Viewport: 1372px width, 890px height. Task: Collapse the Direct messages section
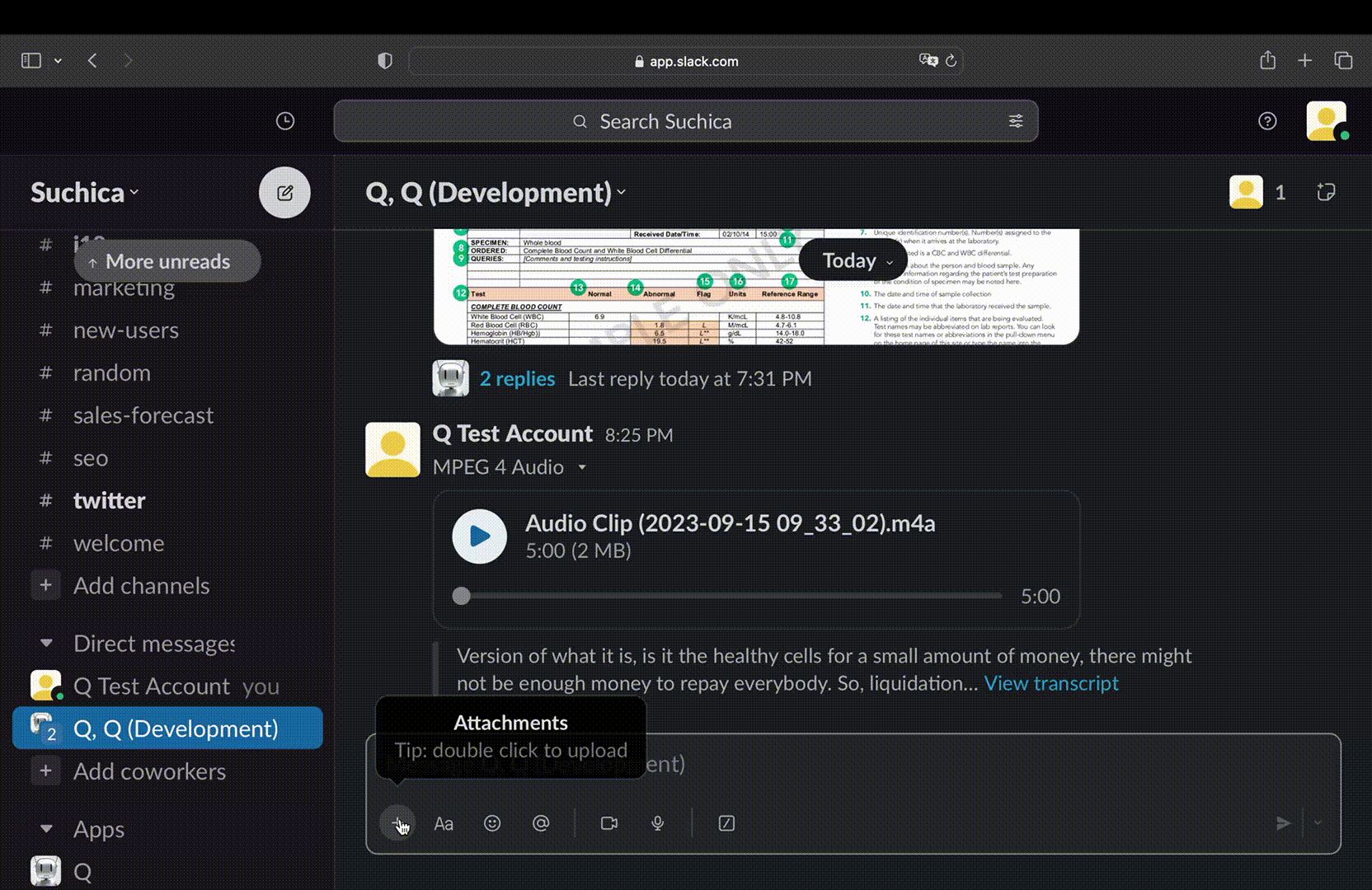(46, 643)
